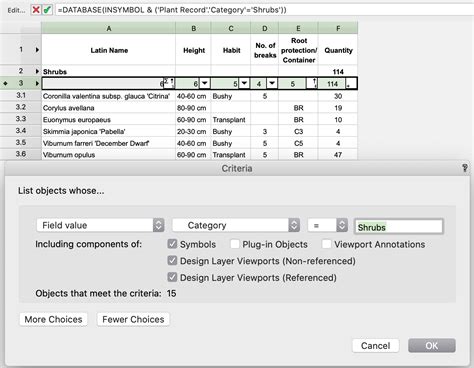Image resolution: width=474 pixels, height=368 pixels.
Task: Click the No. of breaks header cell
Action: click(x=265, y=50)
